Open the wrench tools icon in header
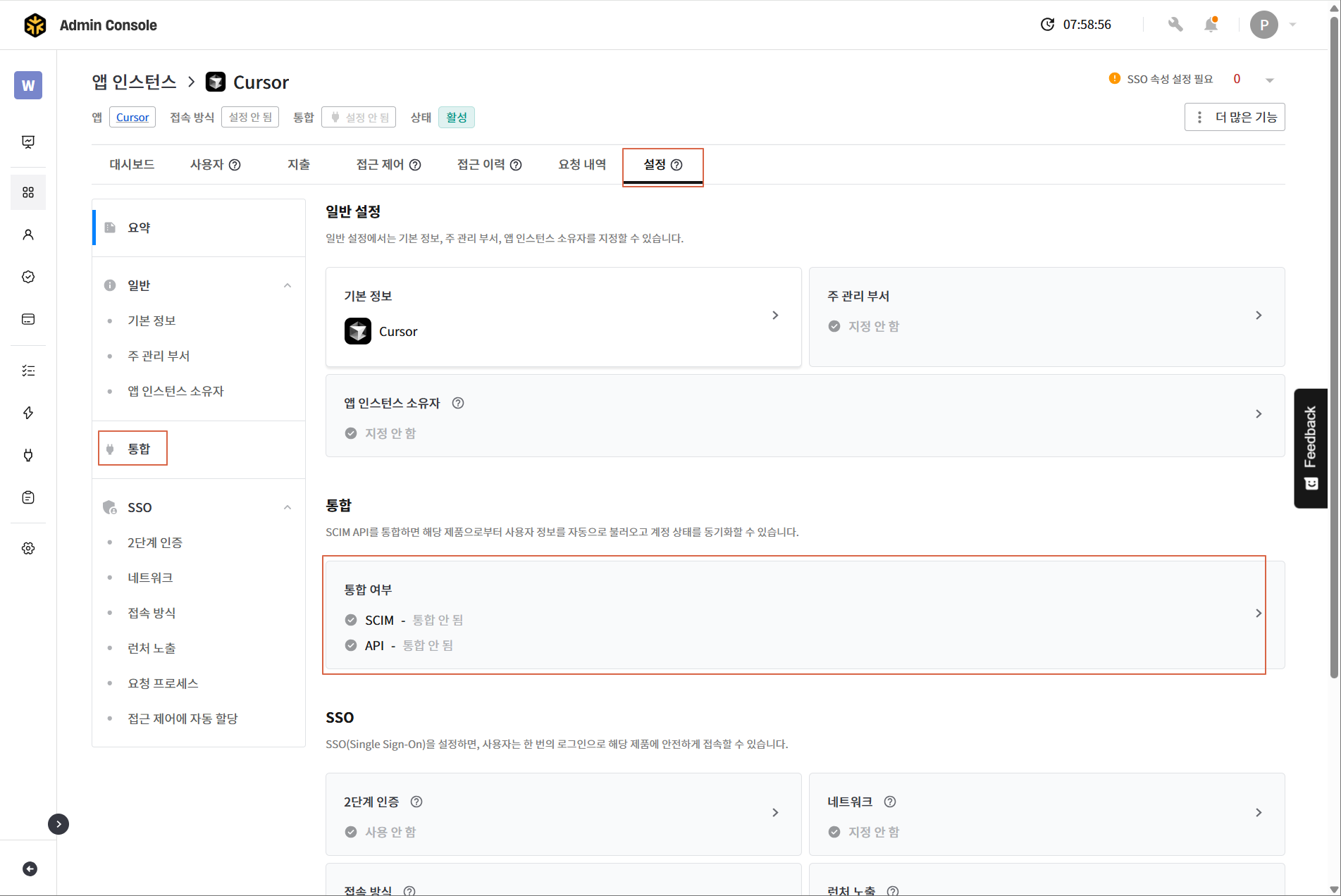This screenshot has height=896, width=1341. (x=1175, y=25)
